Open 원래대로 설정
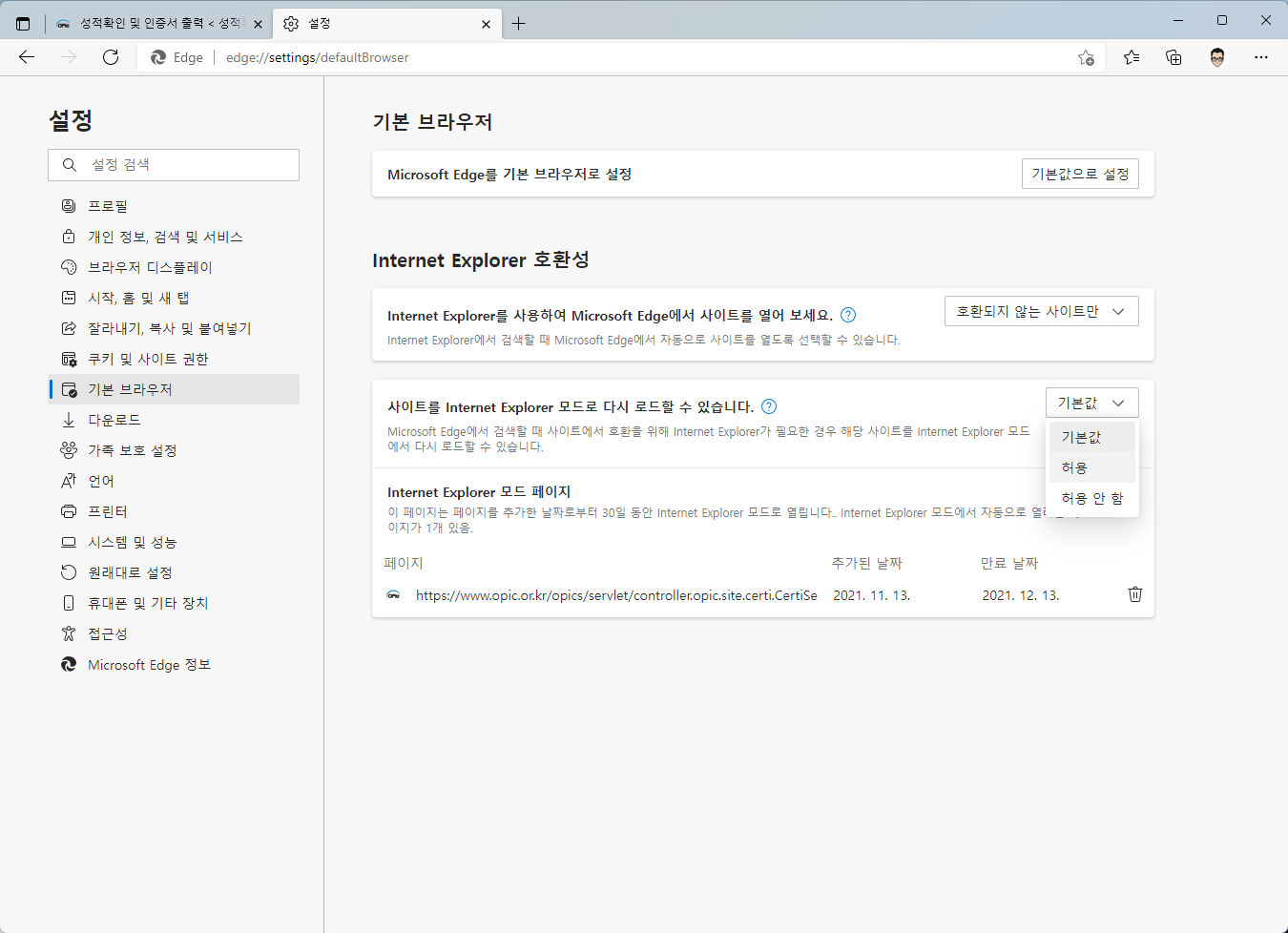This screenshot has height=933, width=1288. point(174,572)
